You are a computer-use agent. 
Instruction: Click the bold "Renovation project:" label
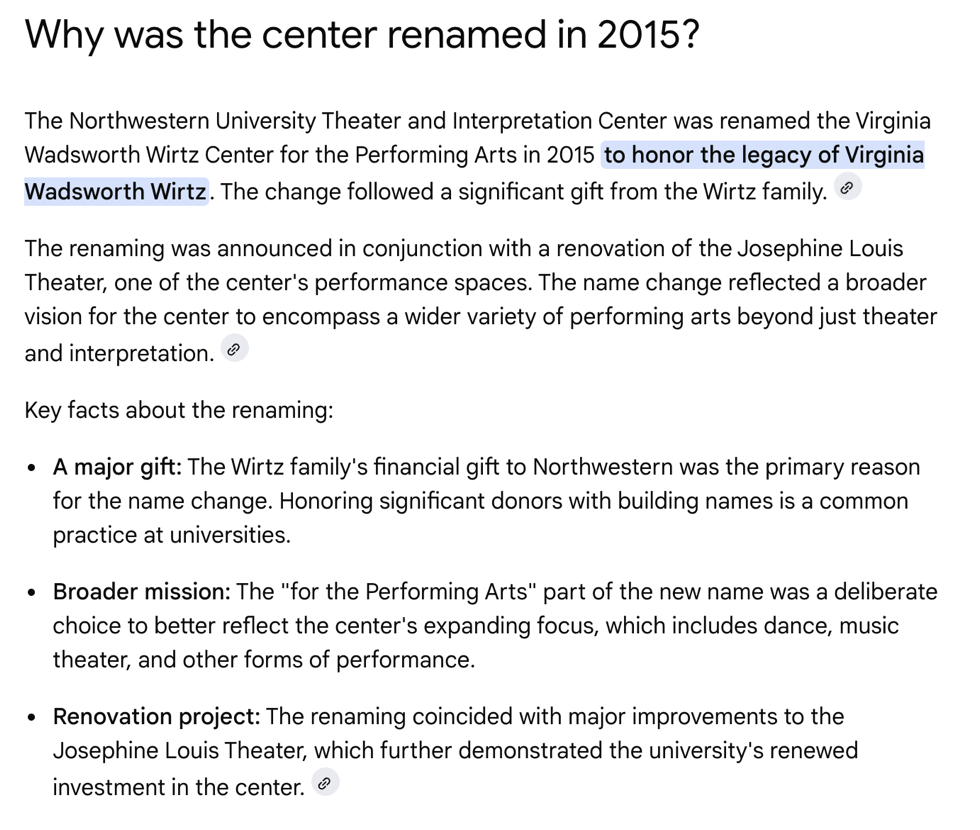pyautogui.click(x=156, y=717)
